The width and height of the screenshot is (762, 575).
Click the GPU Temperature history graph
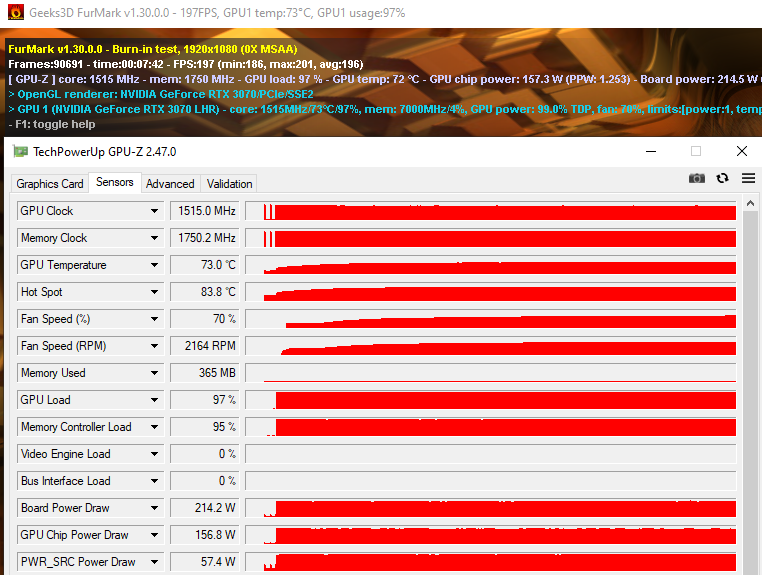point(491,265)
